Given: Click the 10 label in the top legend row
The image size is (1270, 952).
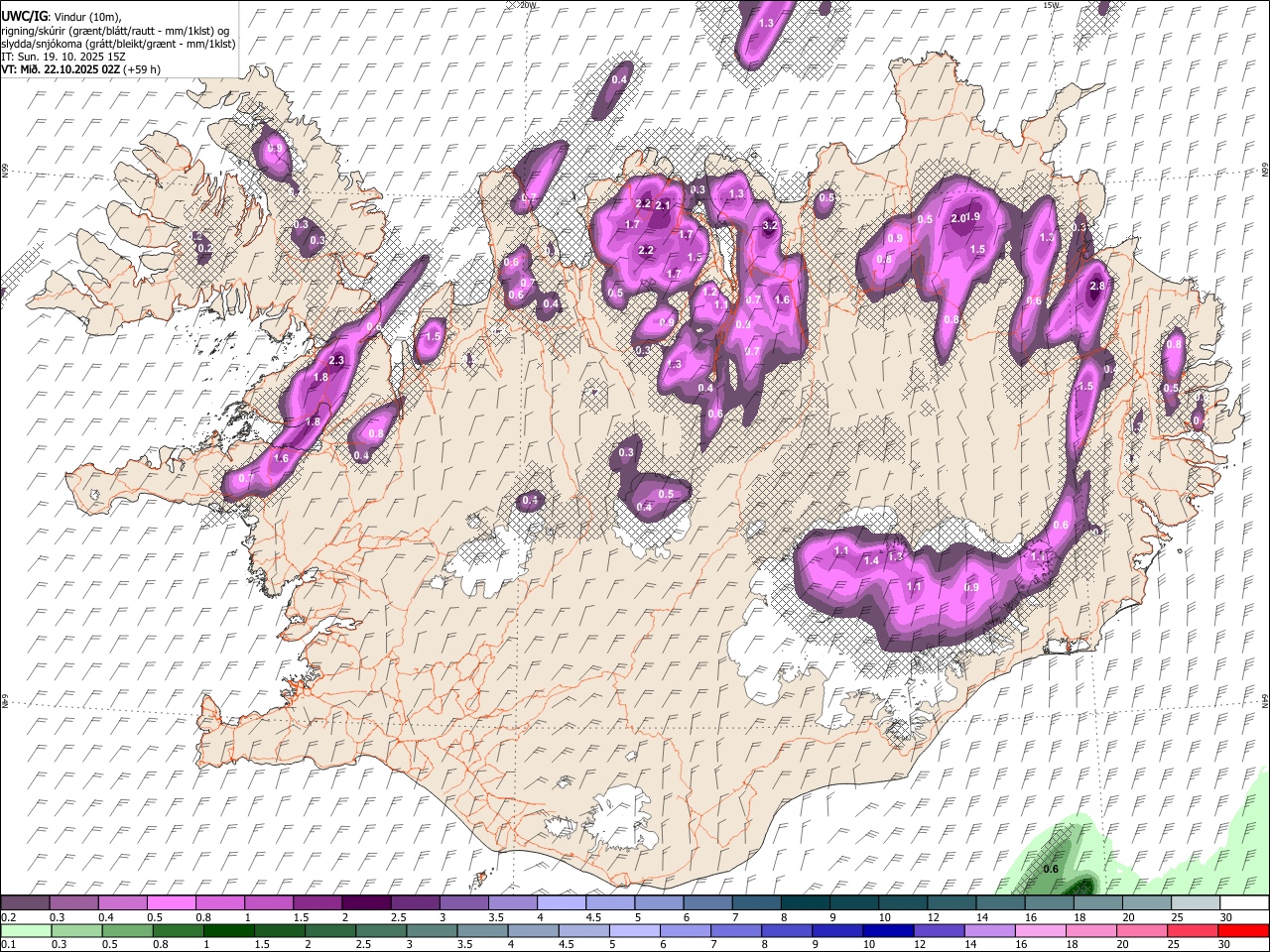Looking at the screenshot, I should click(x=884, y=917).
